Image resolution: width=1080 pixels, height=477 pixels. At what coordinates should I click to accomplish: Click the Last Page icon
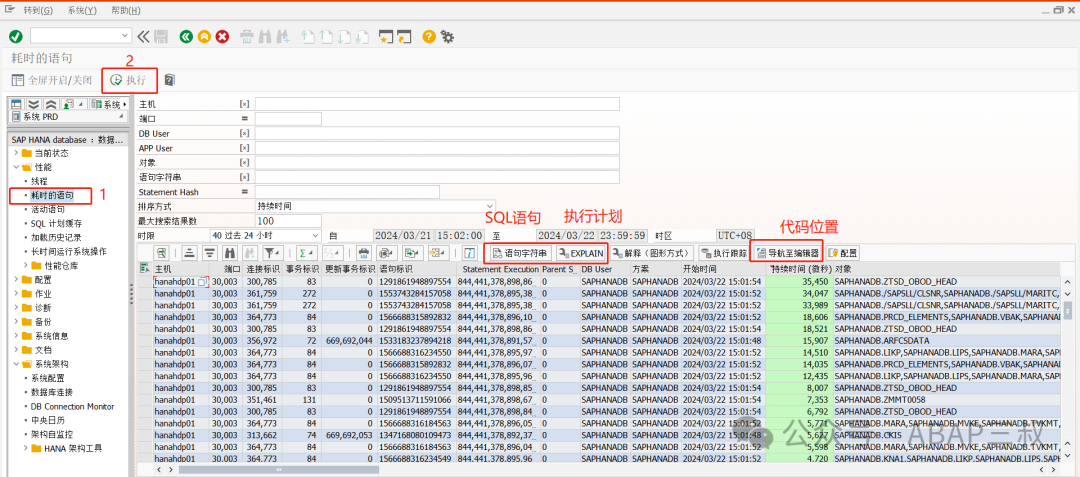364,36
